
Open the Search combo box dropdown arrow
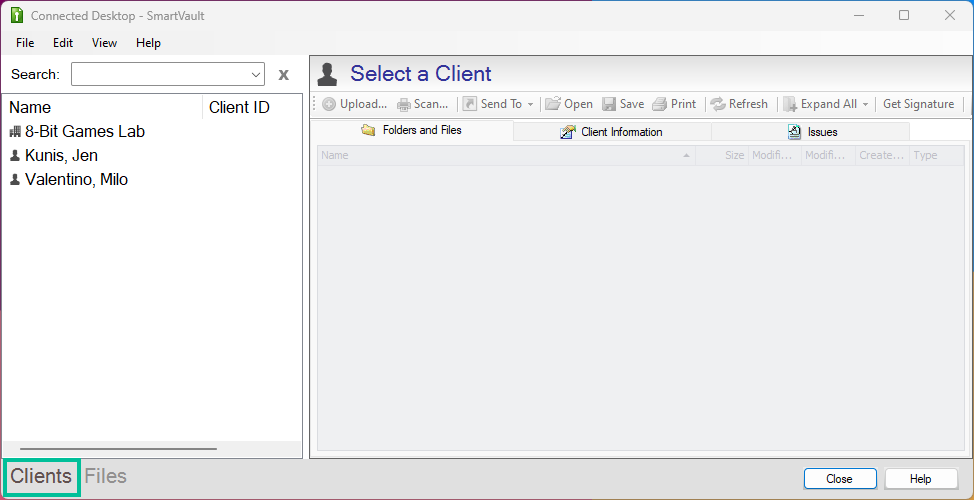pos(256,75)
